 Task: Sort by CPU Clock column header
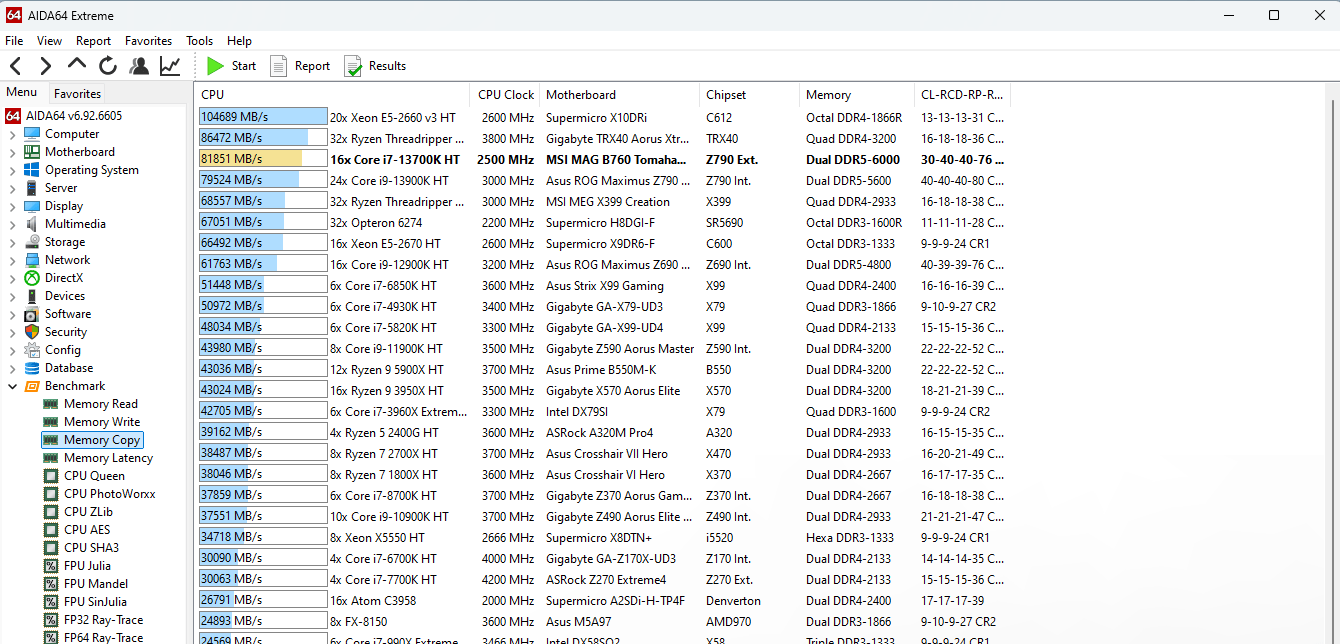(x=505, y=95)
